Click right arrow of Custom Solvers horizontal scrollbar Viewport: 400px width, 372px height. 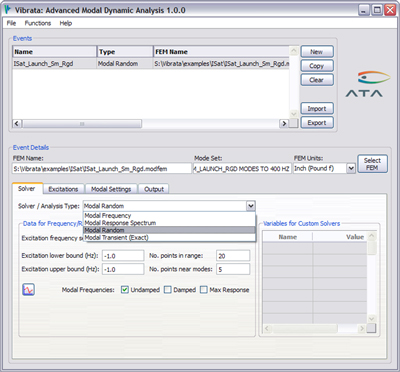click(x=362, y=328)
